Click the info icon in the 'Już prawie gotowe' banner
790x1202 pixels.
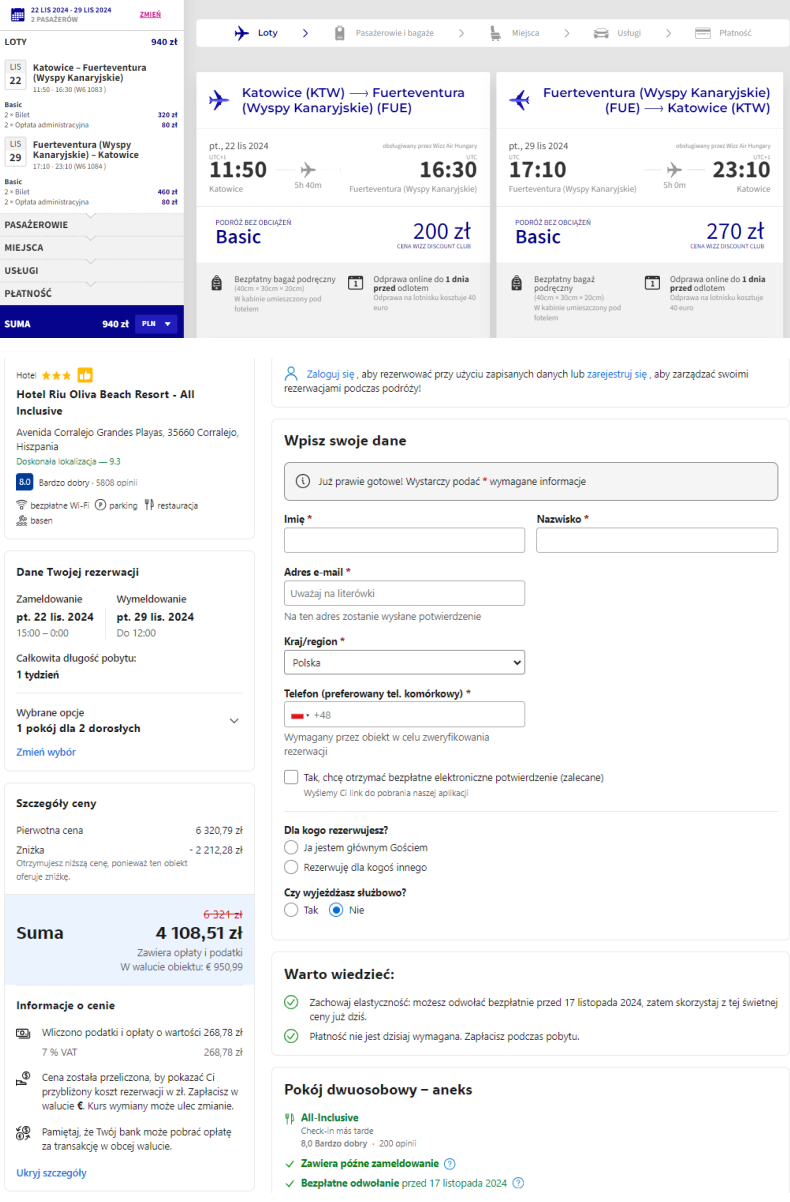tap(303, 481)
